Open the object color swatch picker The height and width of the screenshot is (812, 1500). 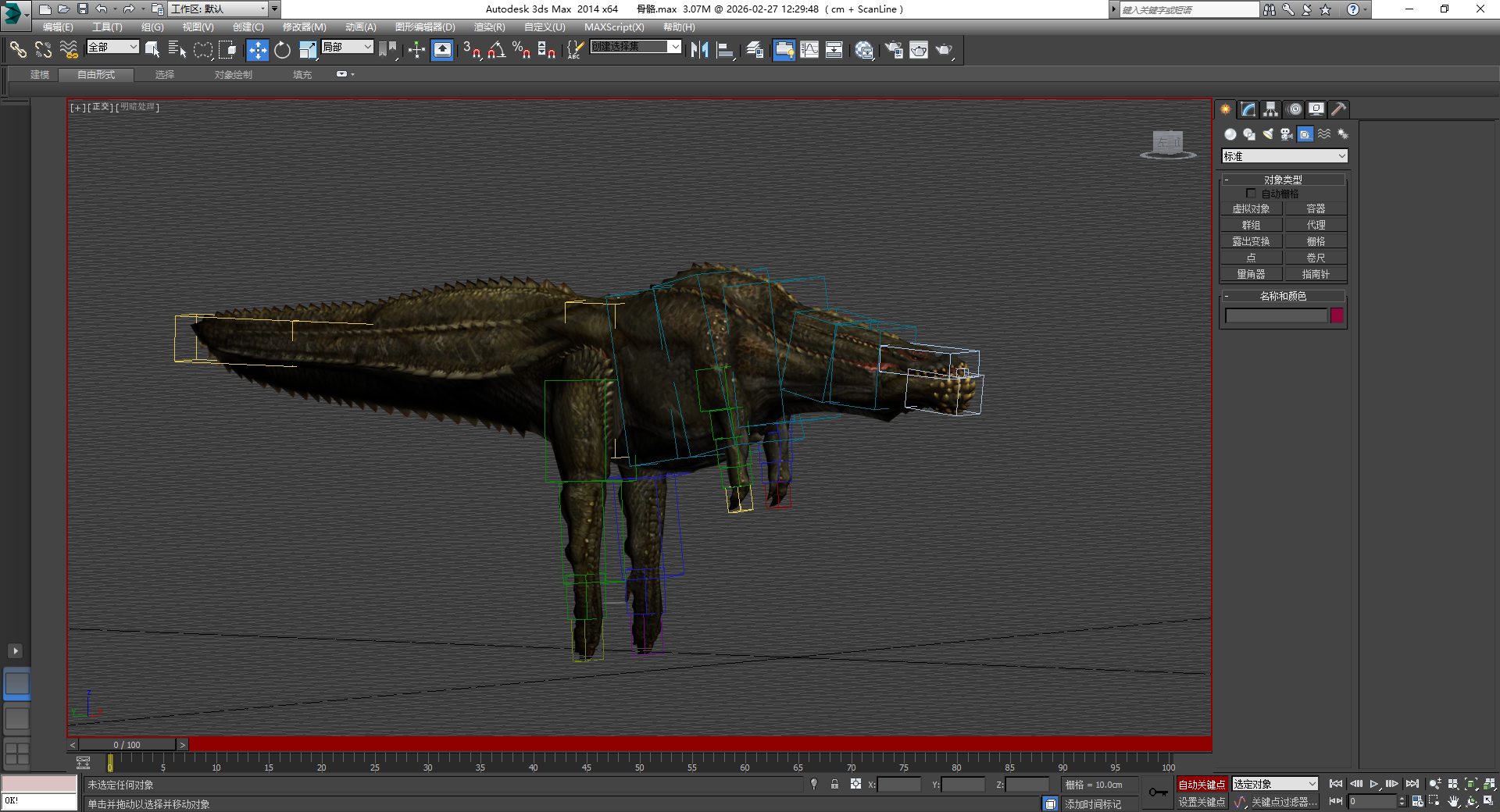coord(1337,315)
